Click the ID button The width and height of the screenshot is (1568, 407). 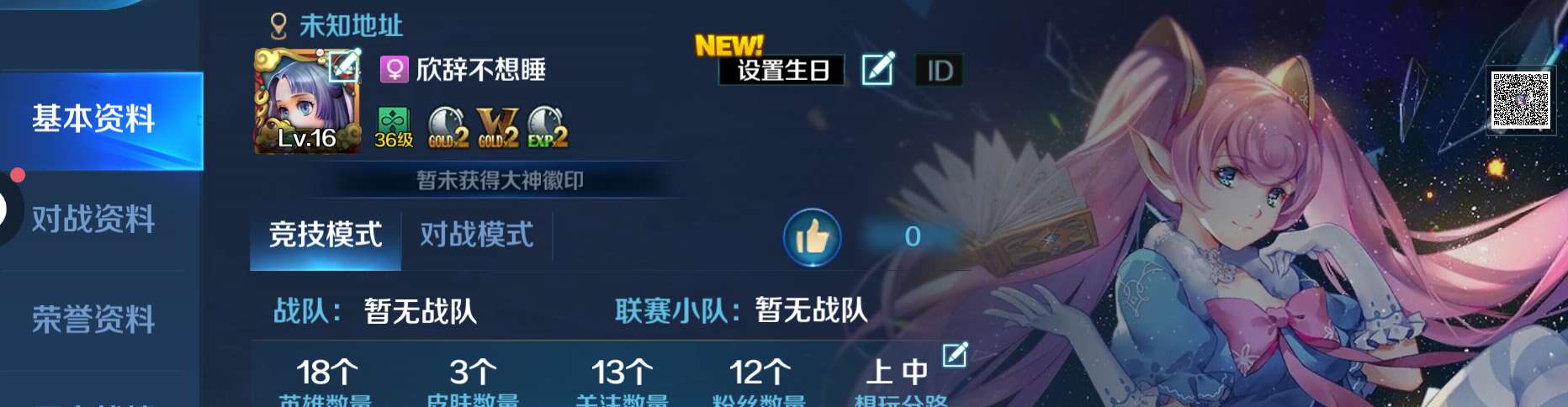(x=939, y=71)
